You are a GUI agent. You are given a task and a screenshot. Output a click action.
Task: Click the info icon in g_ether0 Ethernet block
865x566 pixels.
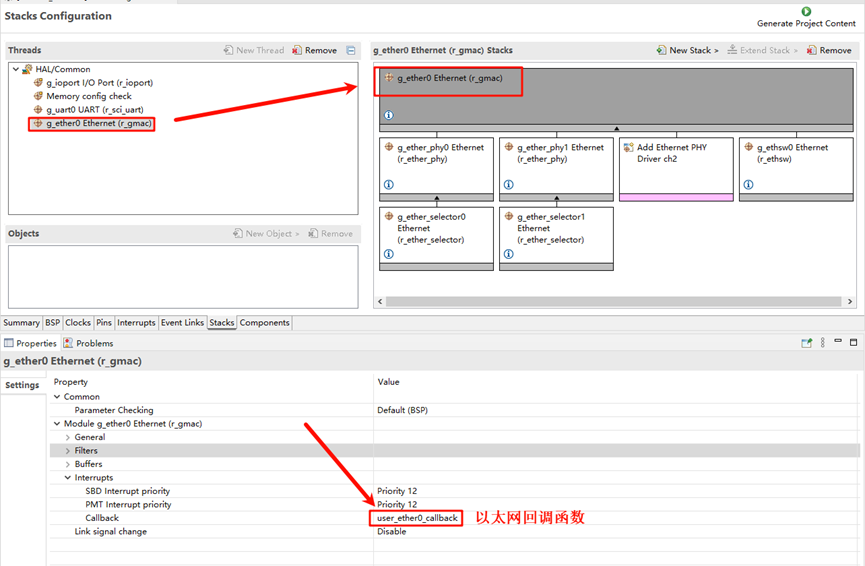point(388,116)
